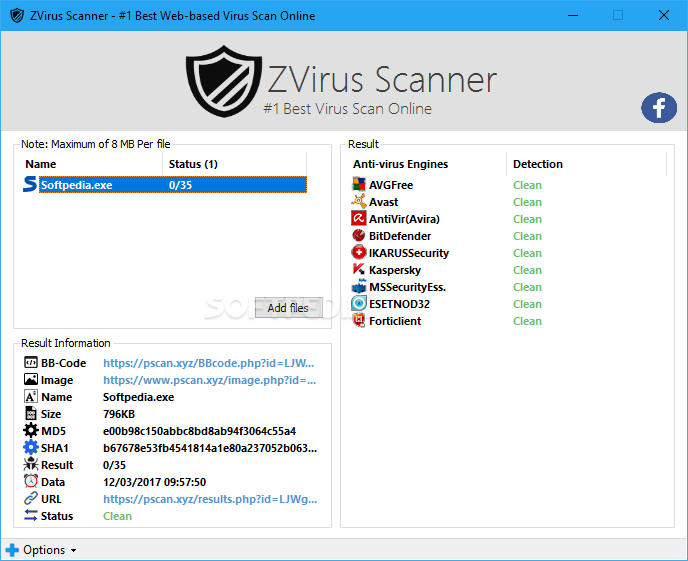Click Clean detection for Forticlient
This screenshot has height=561, width=688.
[x=527, y=321]
